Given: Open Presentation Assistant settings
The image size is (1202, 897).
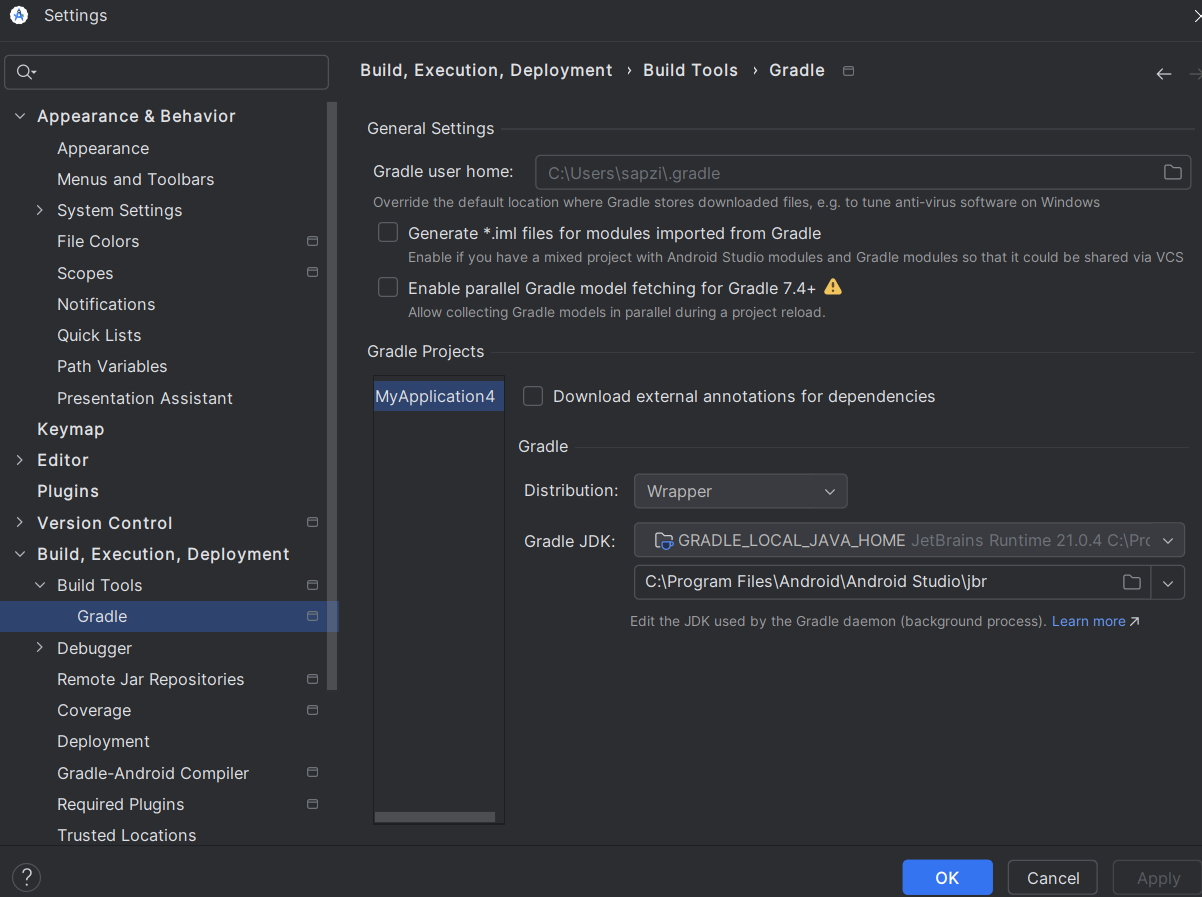Looking at the screenshot, I should (x=145, y=398).
